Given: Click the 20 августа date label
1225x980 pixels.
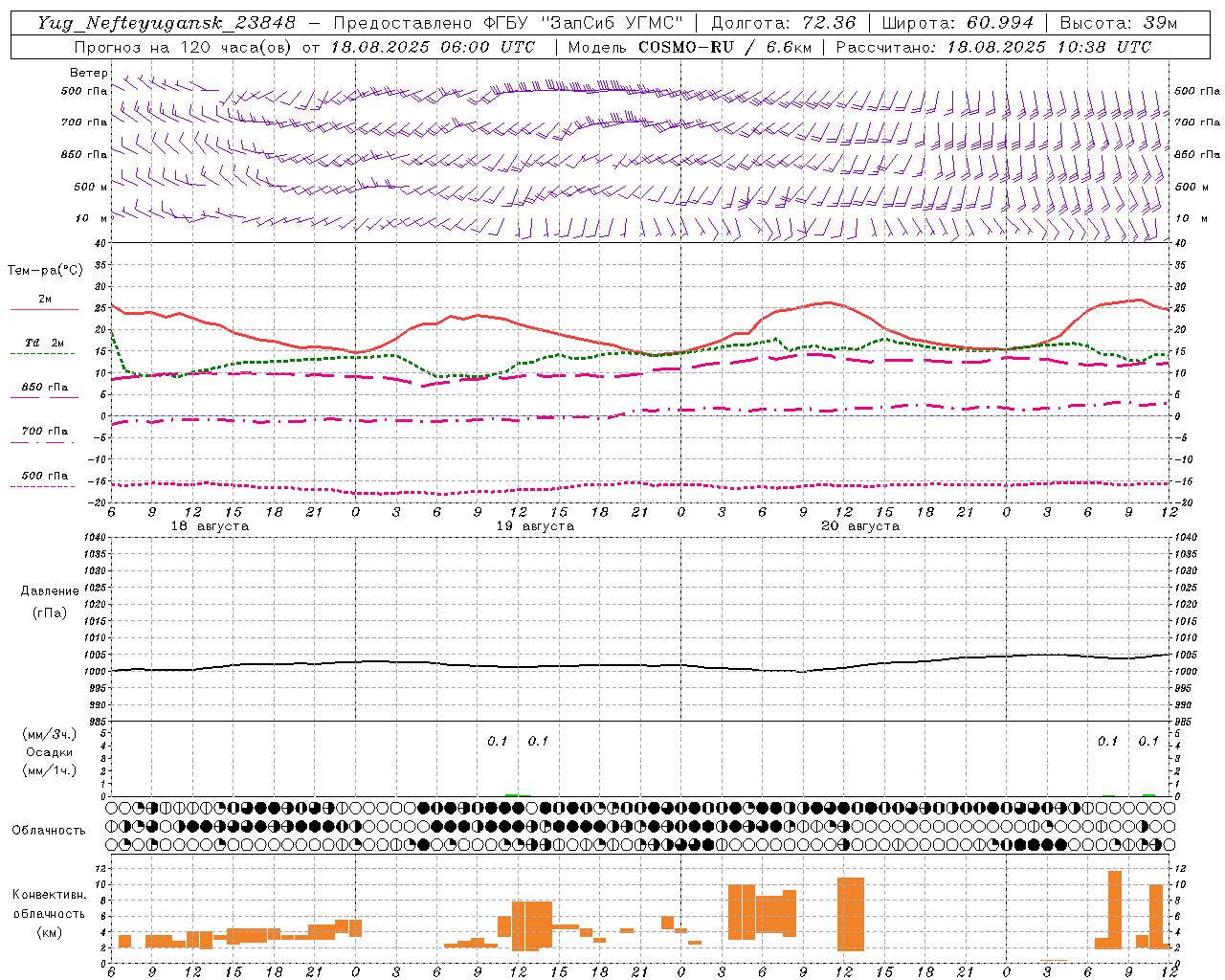Looking at the screenshot, I should point(860,526).
